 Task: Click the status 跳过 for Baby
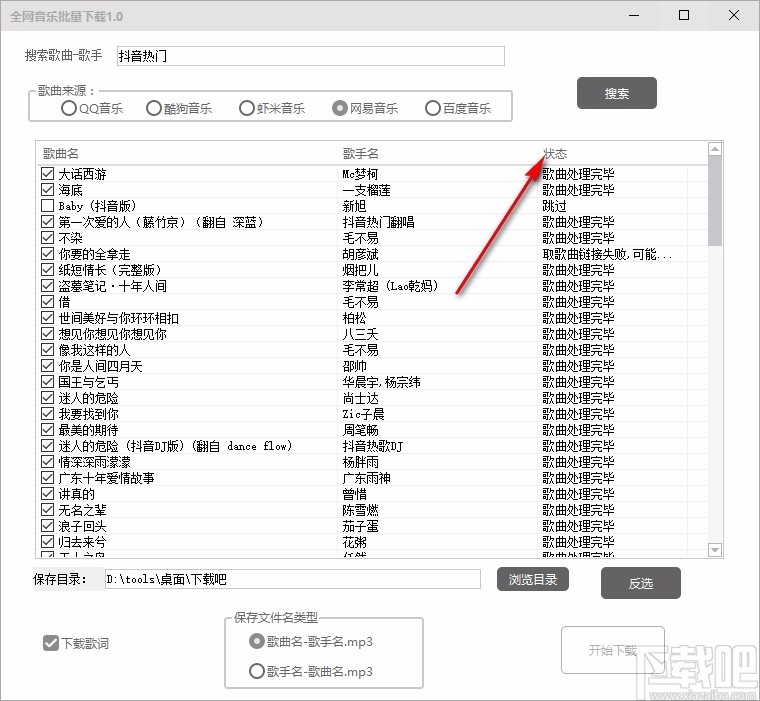[554, 206]
